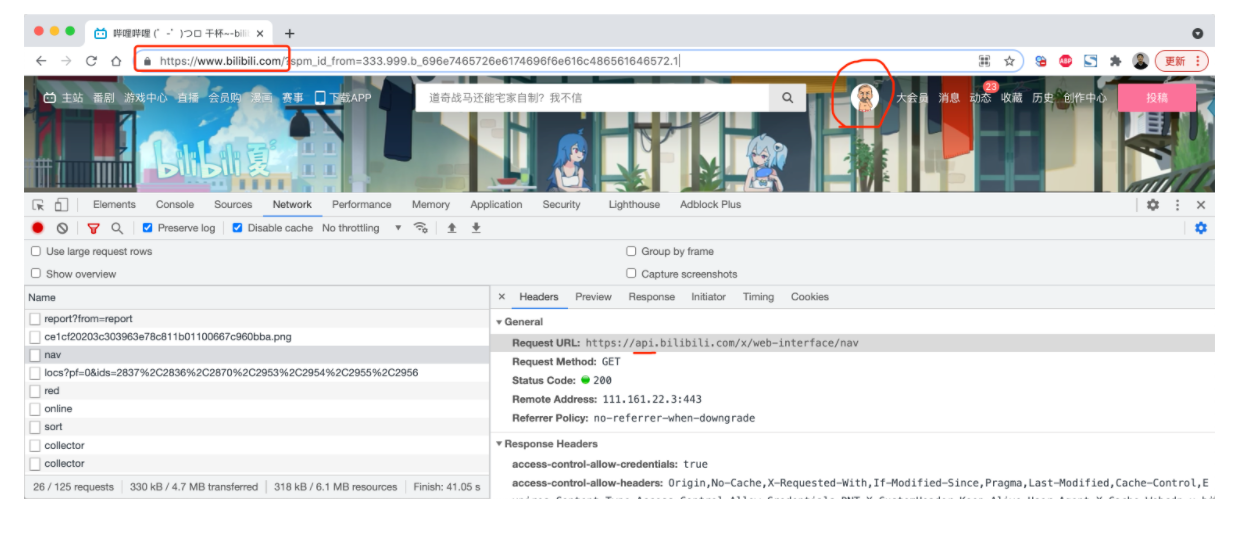Enable Use large request rows
This screenshot has width=1234, height=537.
36,251
